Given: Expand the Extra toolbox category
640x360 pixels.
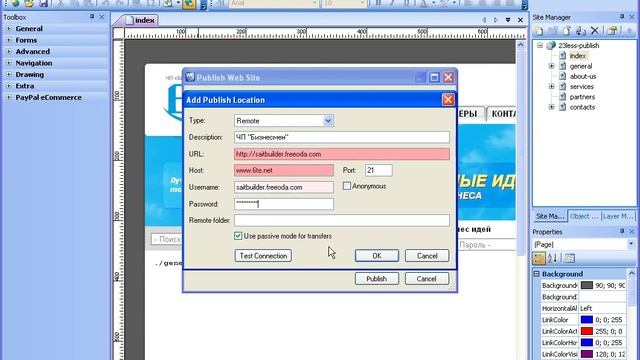Looking at the screenshot, I should (x=8, y=86).
